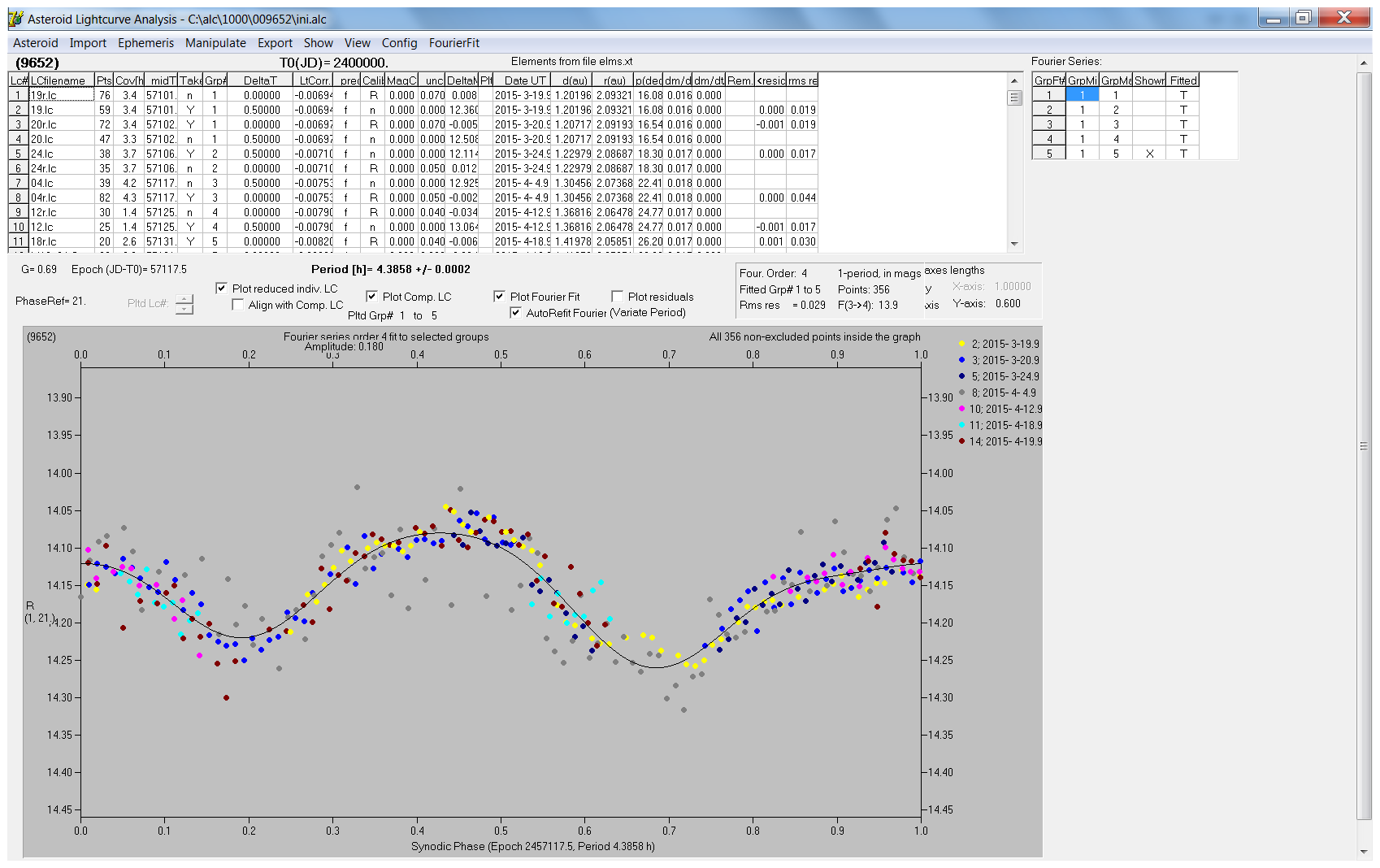Screen dimensions: 1380x868
Task: Click the Pltd Grp# to value 5
Action: click(x=434, y=315)
